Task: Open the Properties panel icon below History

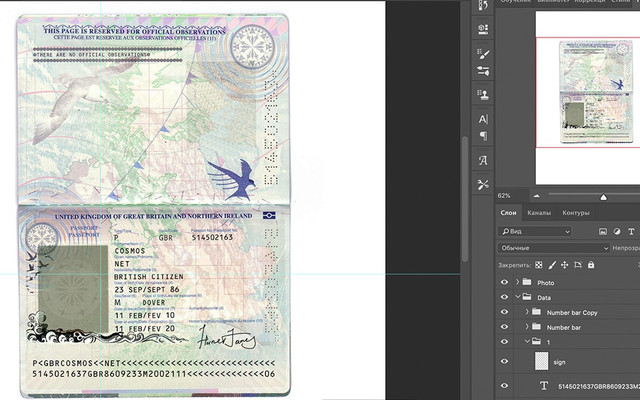Action: (483, 29)
